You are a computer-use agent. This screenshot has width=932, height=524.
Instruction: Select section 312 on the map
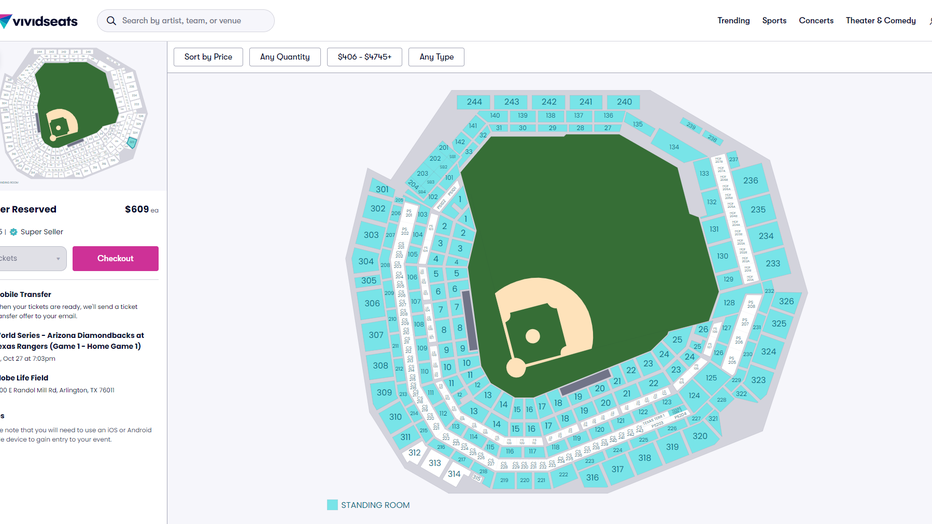[414, 453]
